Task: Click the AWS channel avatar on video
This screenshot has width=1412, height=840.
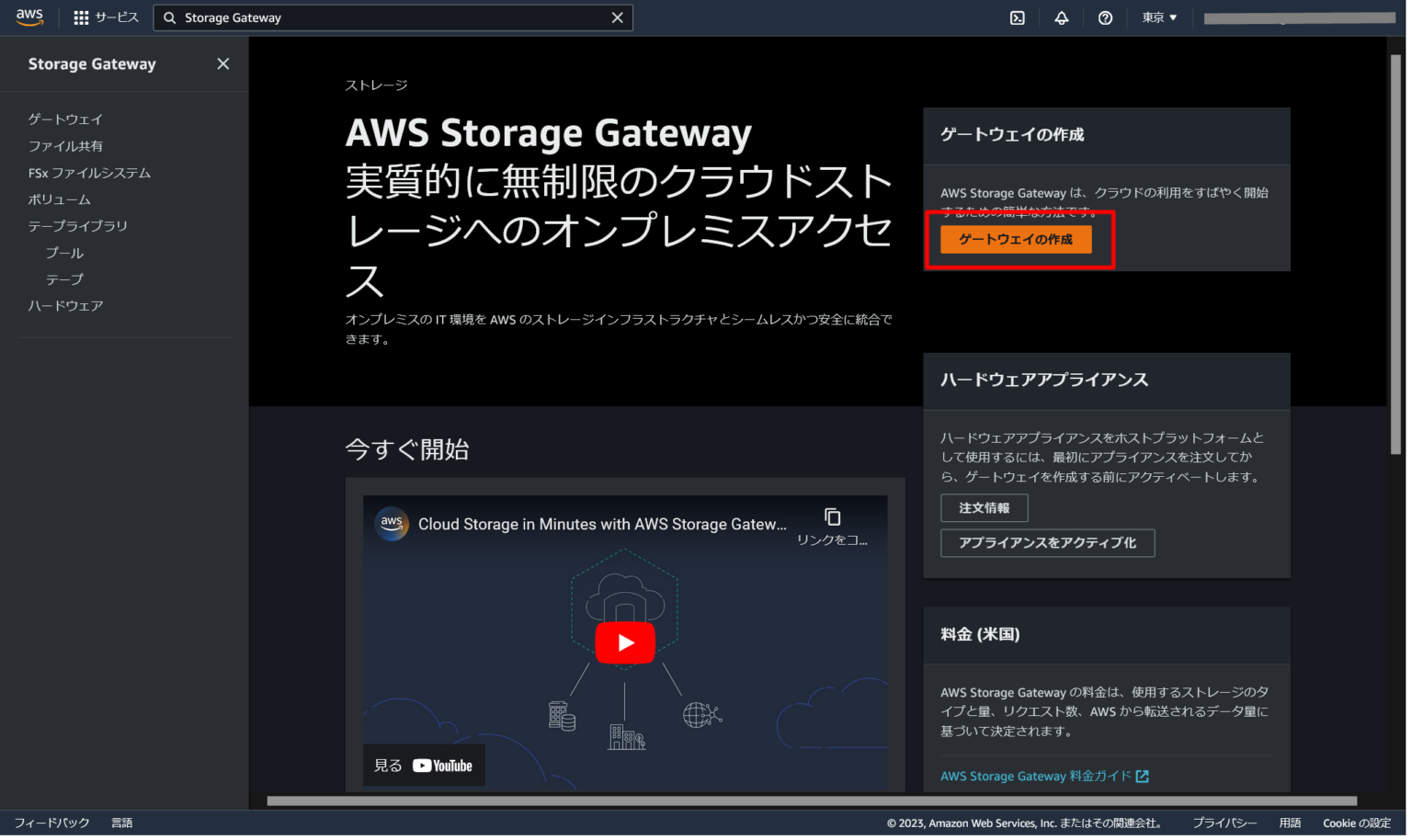Action: pos(393,526)
